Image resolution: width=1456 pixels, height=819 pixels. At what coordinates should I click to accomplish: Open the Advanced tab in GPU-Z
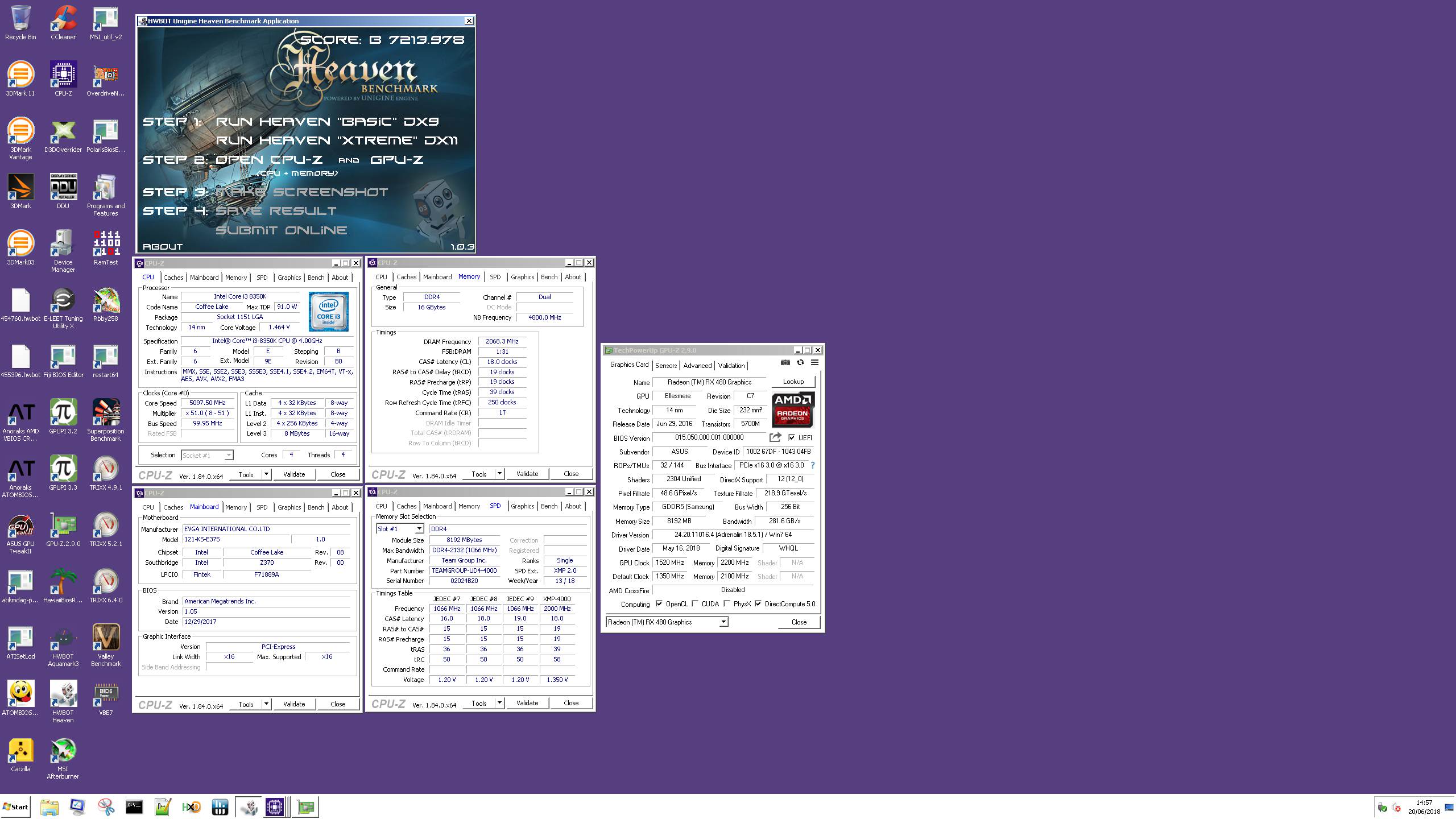tap(697, 366)
